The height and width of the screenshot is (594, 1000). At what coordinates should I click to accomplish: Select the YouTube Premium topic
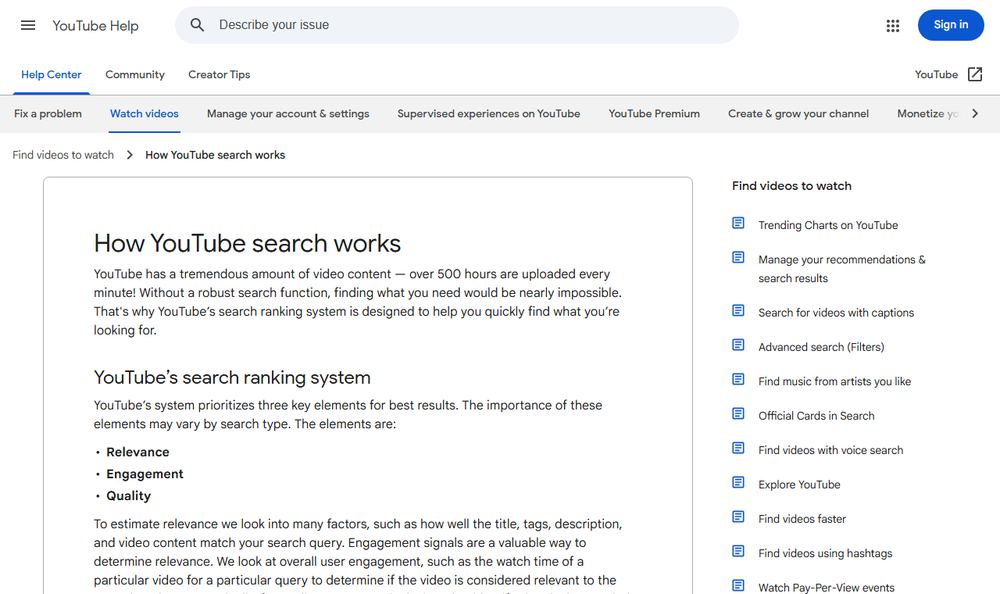pyautogui.click(x=654, y=114)
